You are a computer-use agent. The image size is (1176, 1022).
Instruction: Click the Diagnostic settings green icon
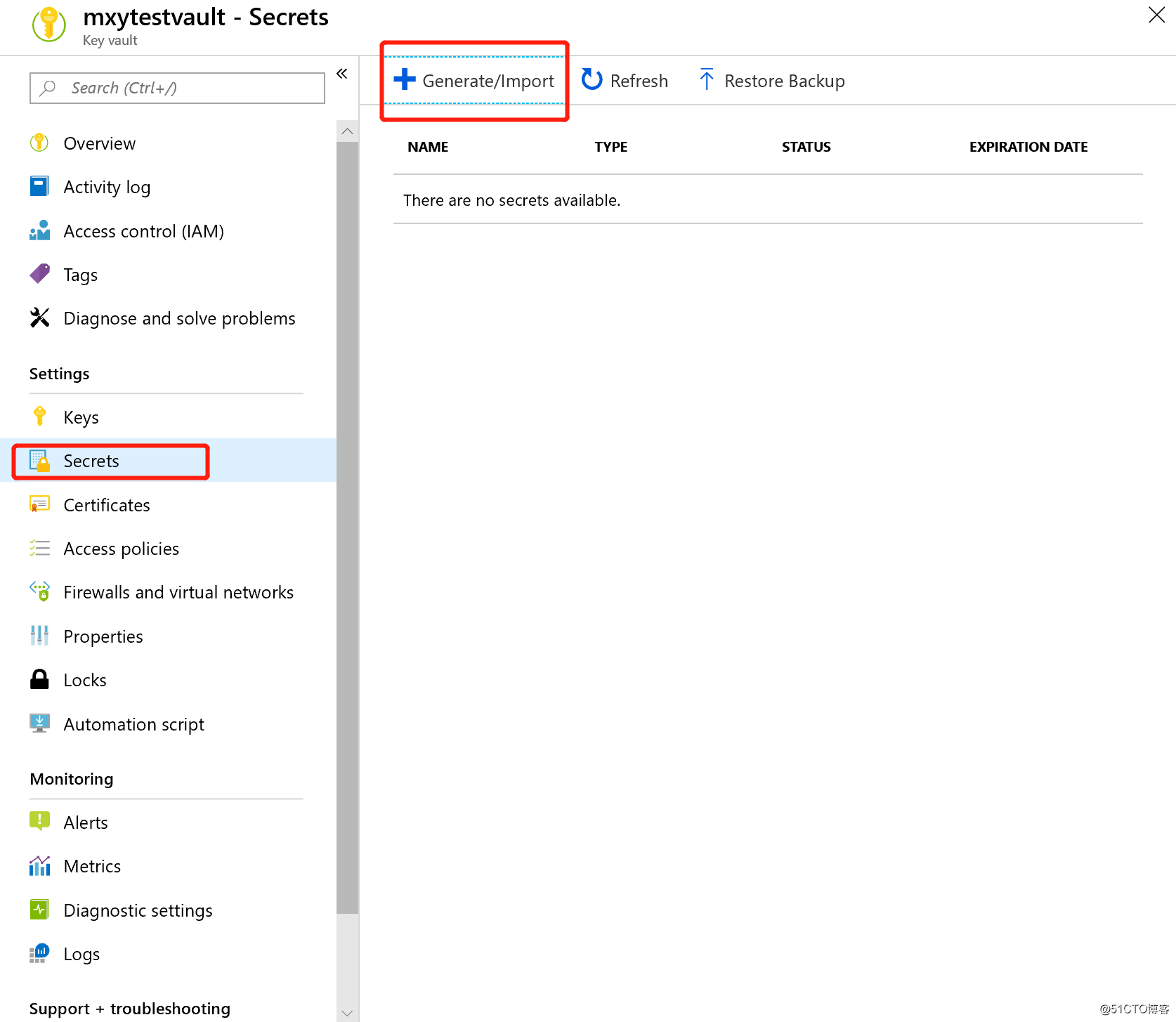point(39,910)
